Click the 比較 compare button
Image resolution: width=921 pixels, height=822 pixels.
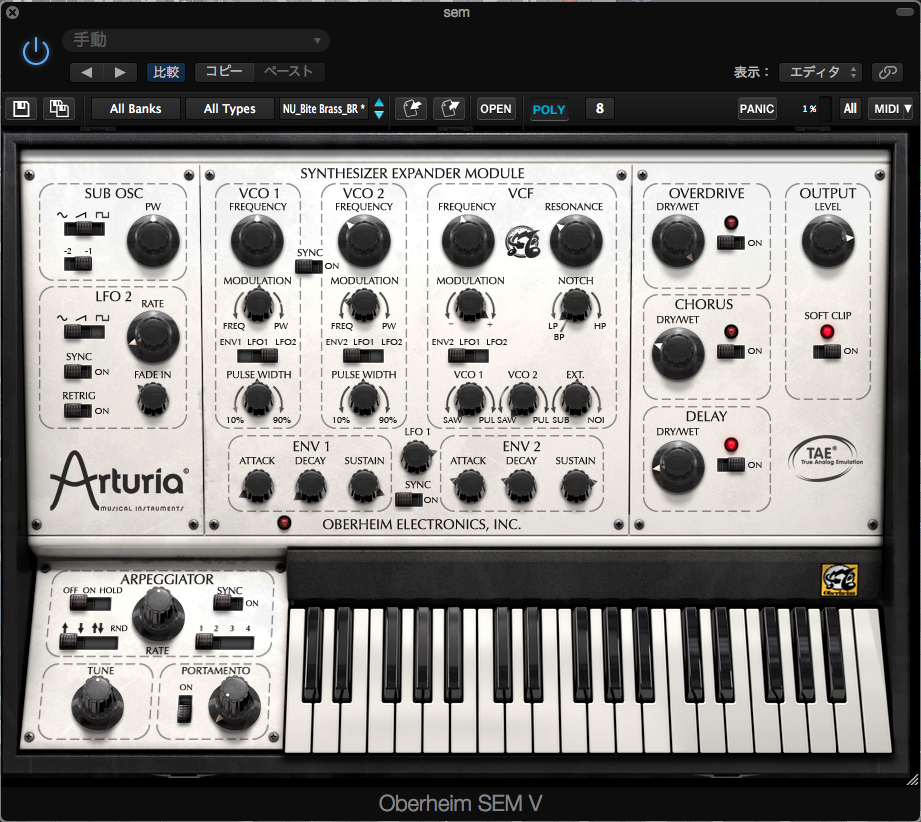(166, 72)
